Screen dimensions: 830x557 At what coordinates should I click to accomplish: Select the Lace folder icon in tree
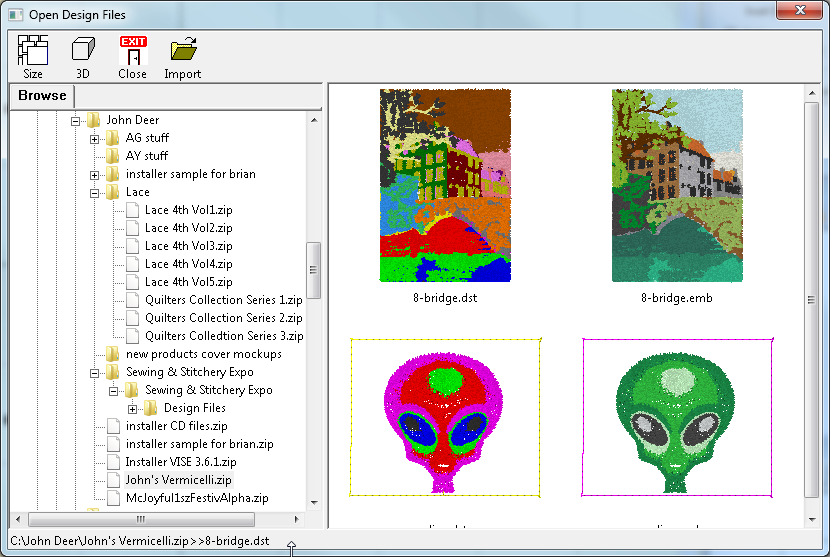coord(113,192)
